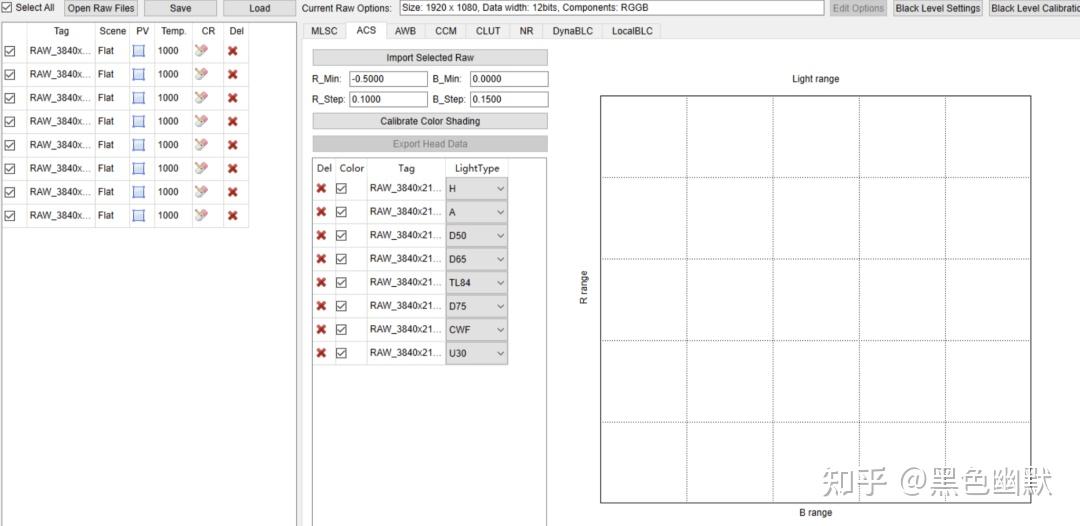Delete the first raw file with red X
Viewport: 1080px width, 526px height.
point(233,51)
